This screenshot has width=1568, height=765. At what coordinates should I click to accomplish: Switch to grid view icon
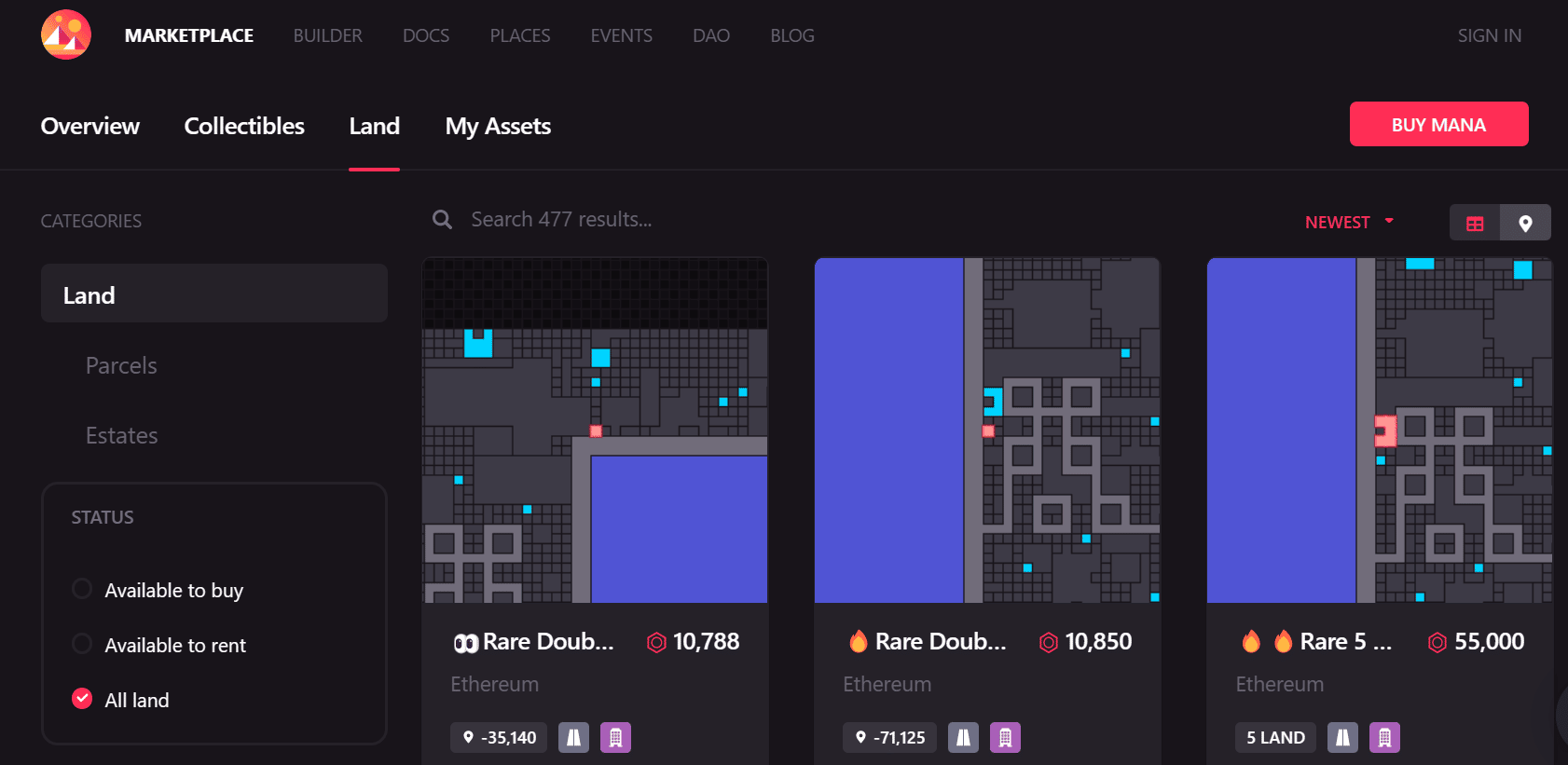pos(1475,223)
